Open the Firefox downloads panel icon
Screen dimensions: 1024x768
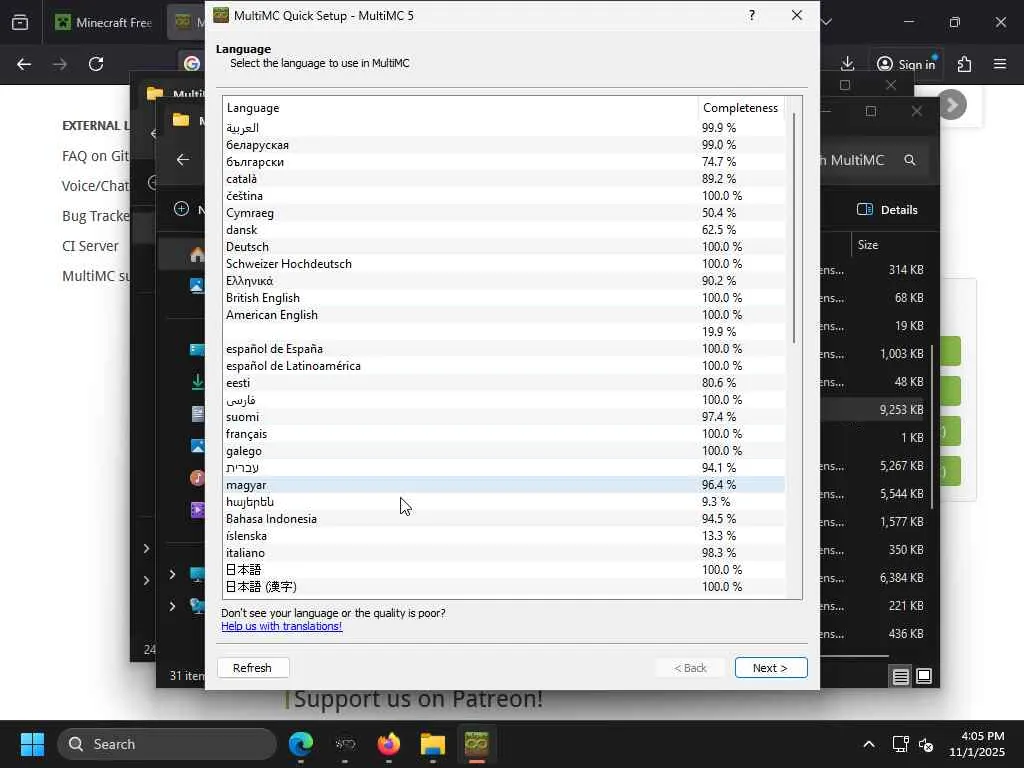848,63
